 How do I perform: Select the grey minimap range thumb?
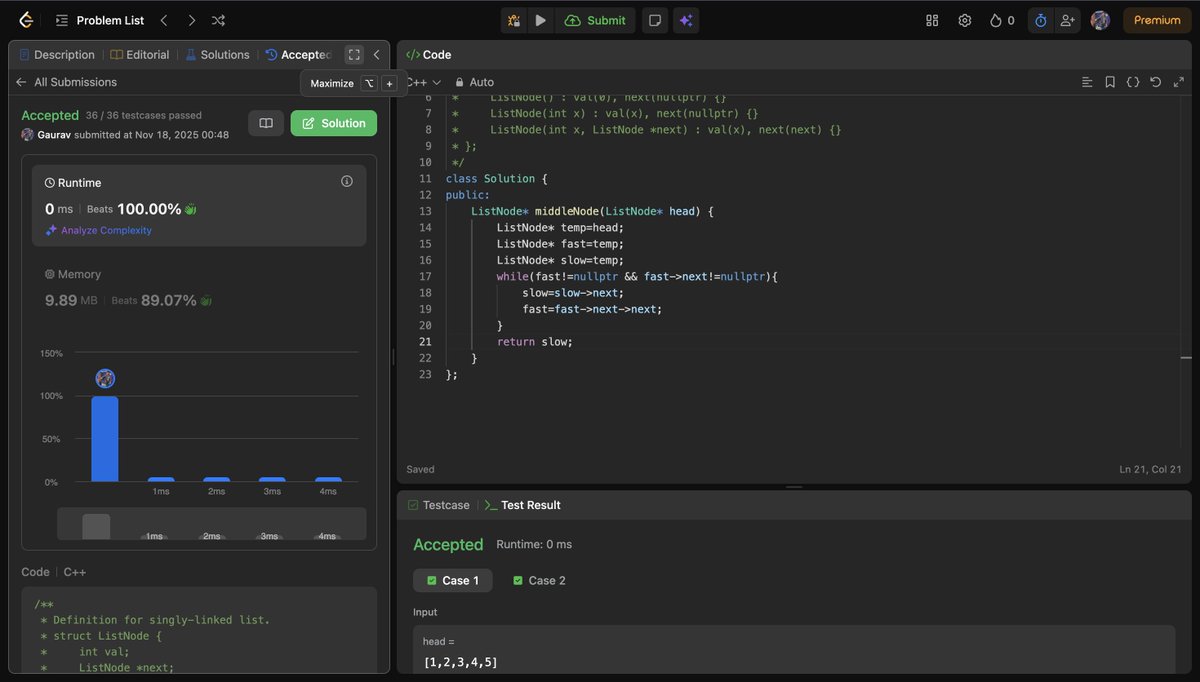[96, 526]
